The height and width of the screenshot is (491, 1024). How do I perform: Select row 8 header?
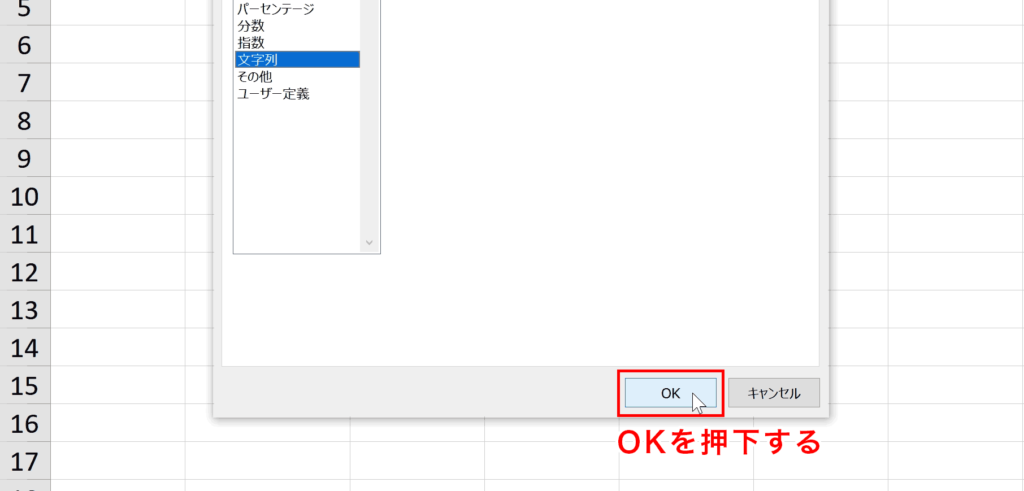25,120
